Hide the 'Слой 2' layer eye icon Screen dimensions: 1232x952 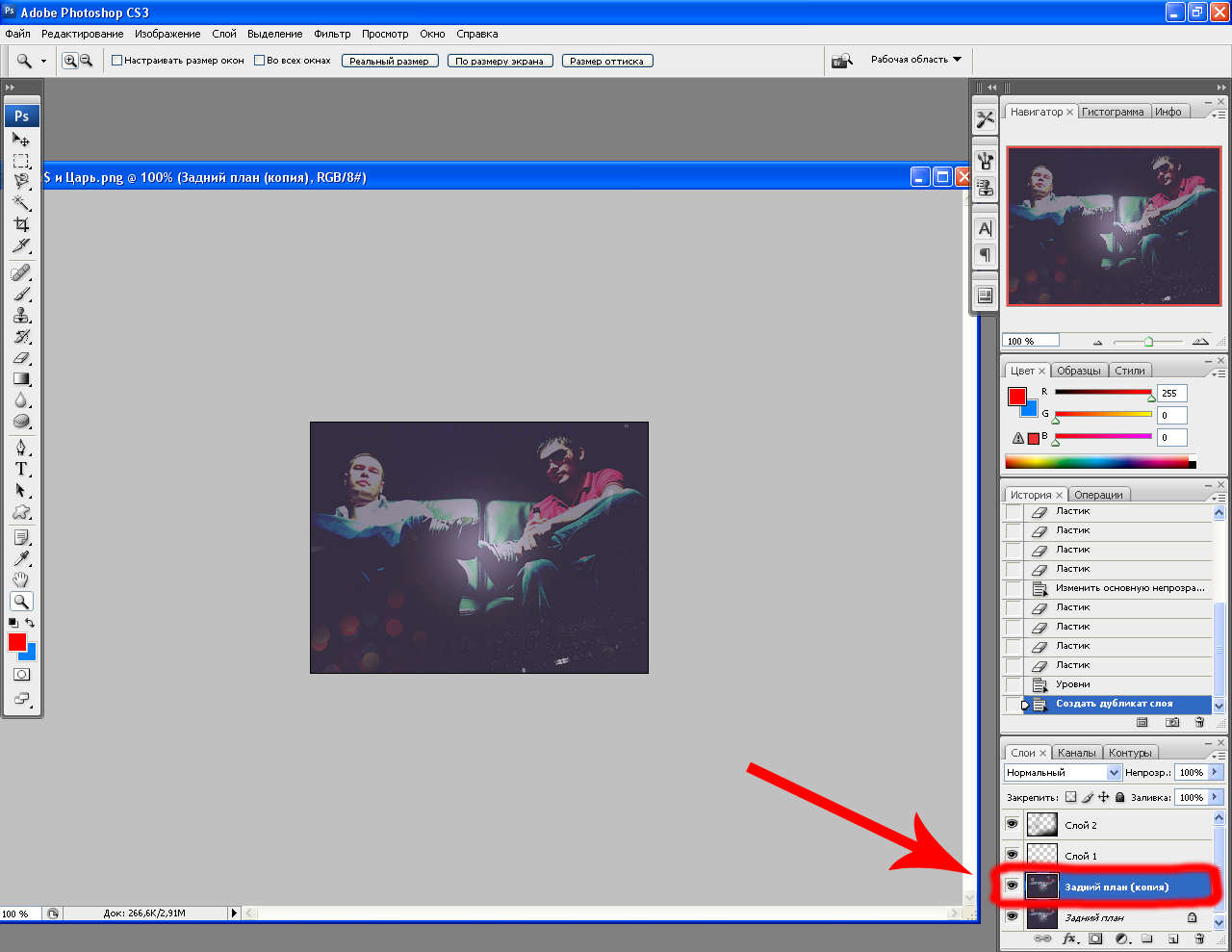[1012, 824]
